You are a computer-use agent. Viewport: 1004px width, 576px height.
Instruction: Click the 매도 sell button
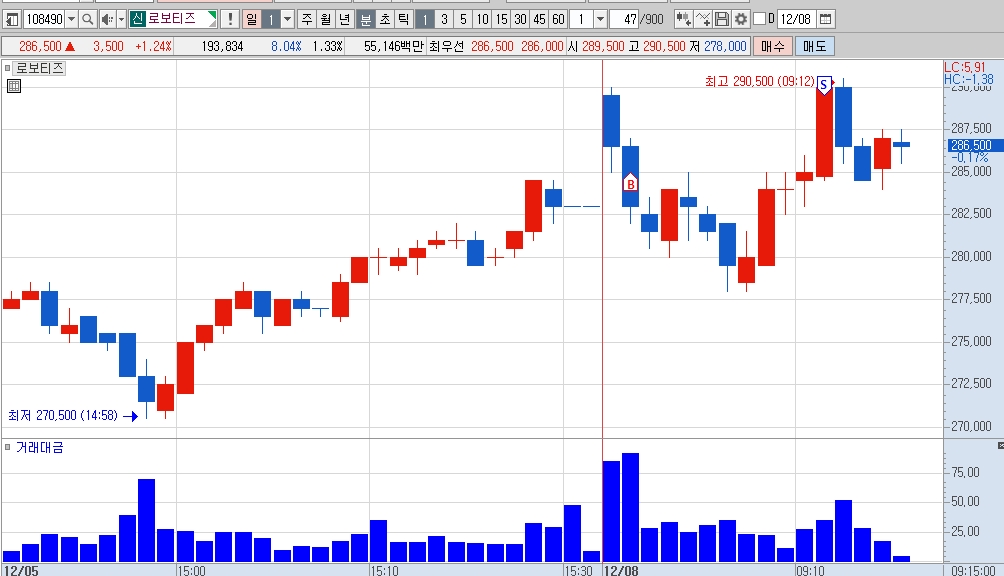(x=814, y=46)
